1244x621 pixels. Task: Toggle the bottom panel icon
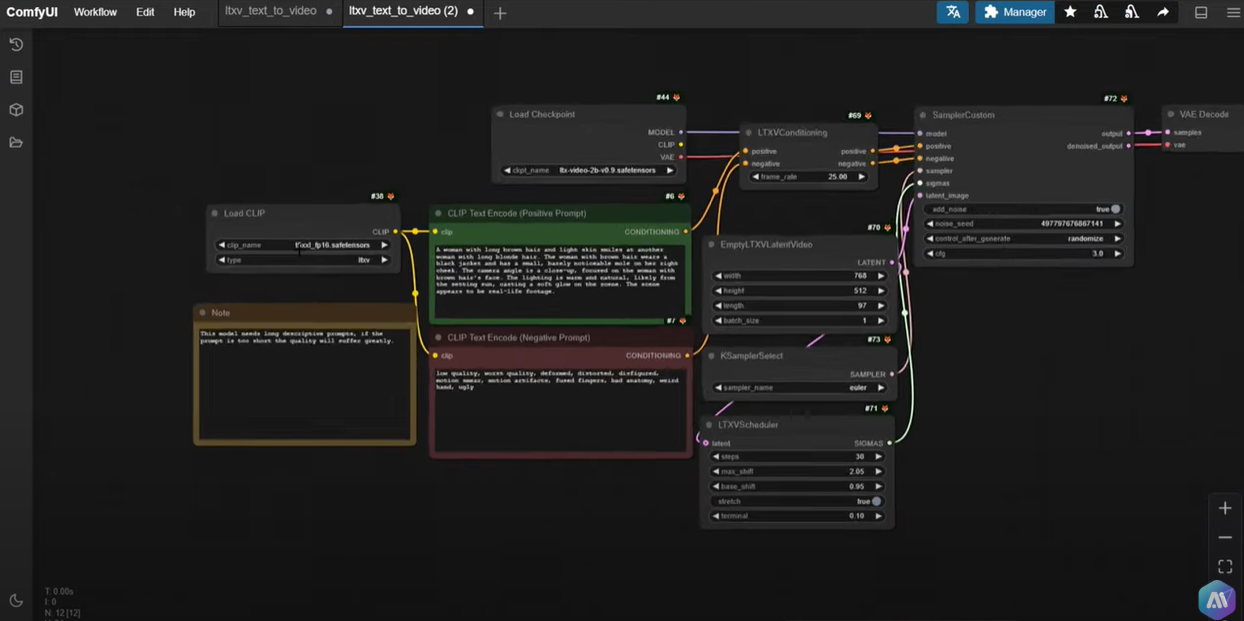coord(1201,12)
